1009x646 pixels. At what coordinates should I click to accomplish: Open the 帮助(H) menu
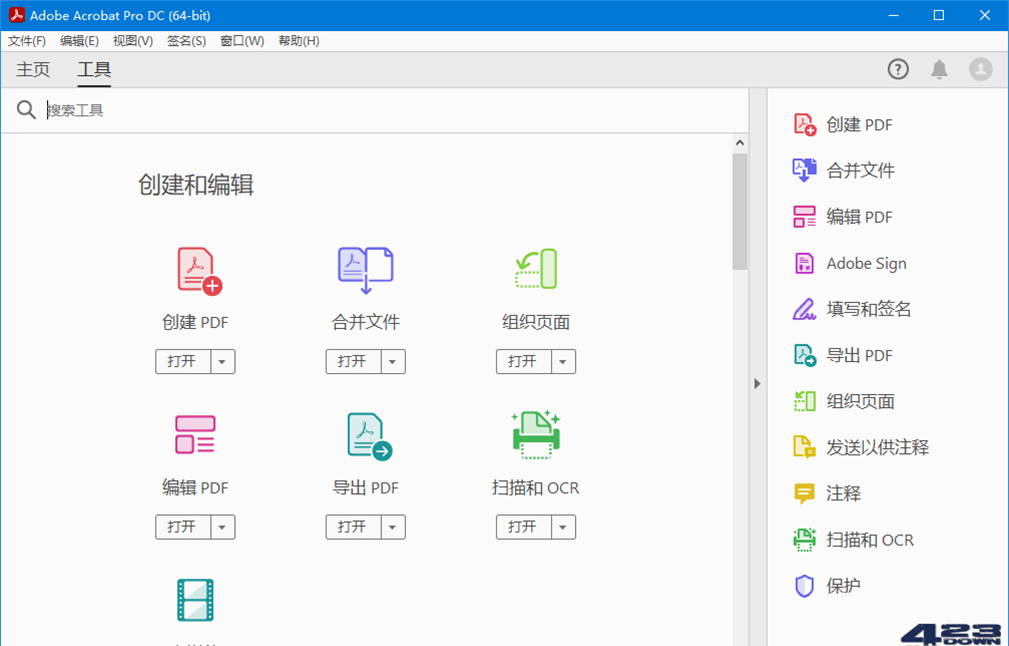pos(299,41)
